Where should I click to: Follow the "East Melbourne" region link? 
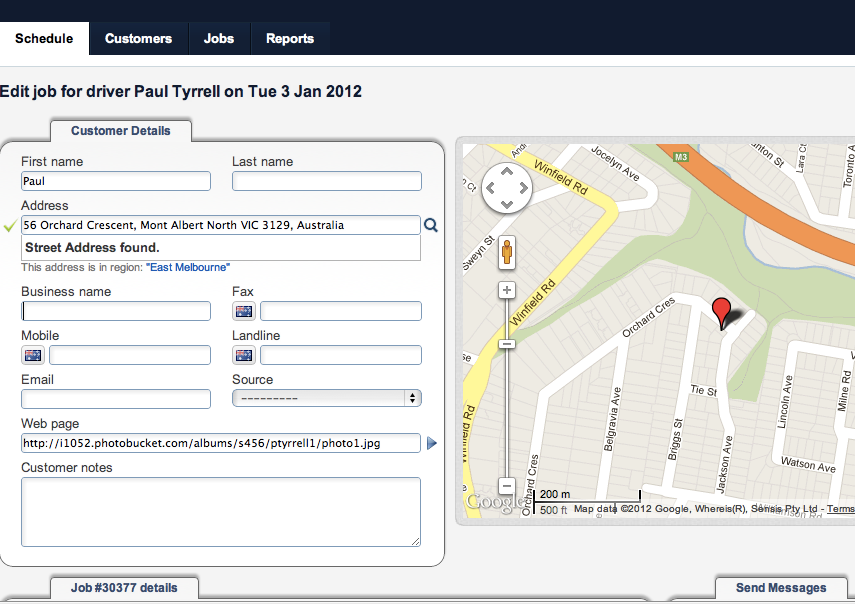188,267
